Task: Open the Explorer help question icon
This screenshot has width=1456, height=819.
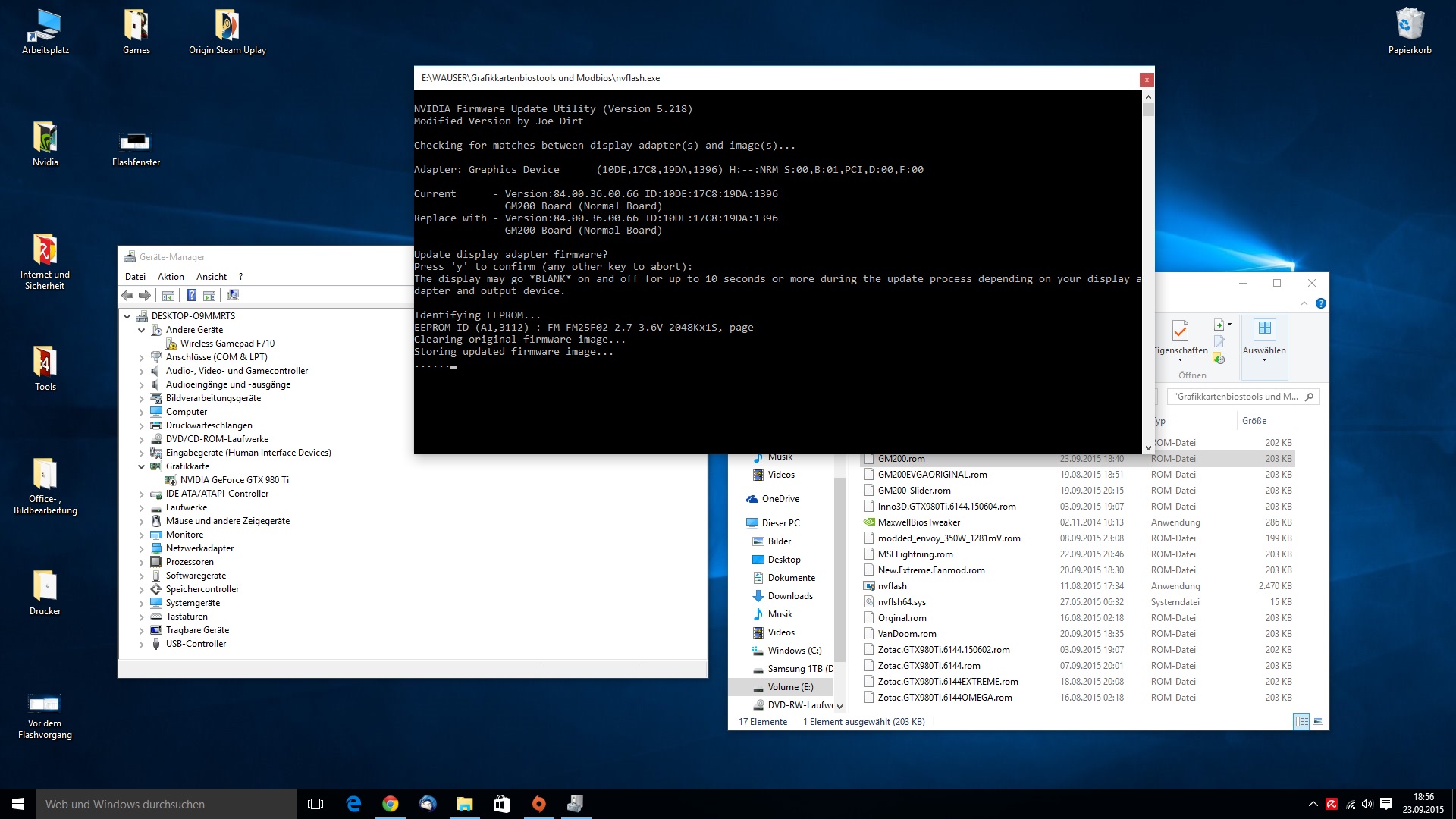Action: click(1320, 303)
